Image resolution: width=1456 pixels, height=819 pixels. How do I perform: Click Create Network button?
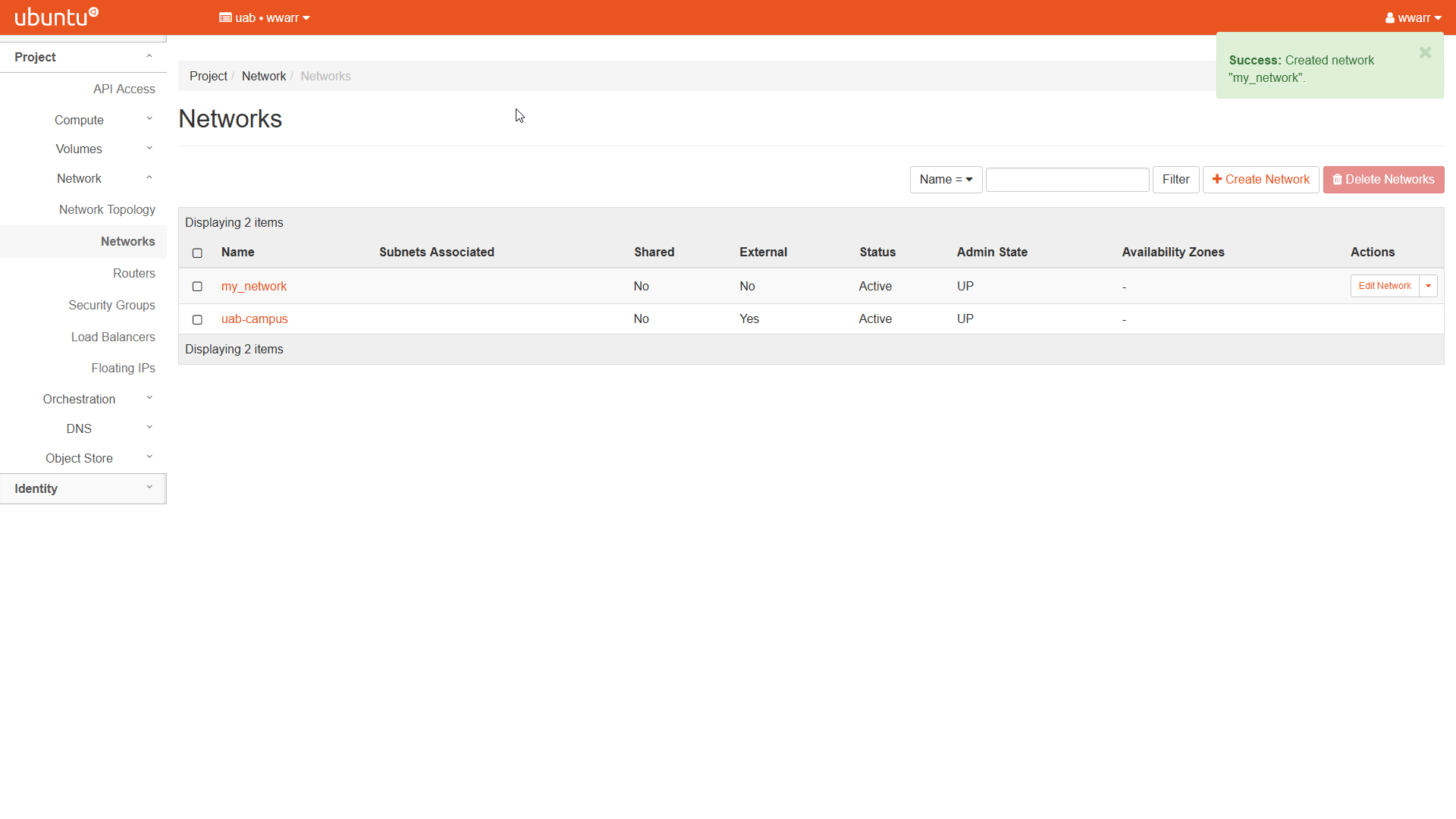(x=1260, y=180)
